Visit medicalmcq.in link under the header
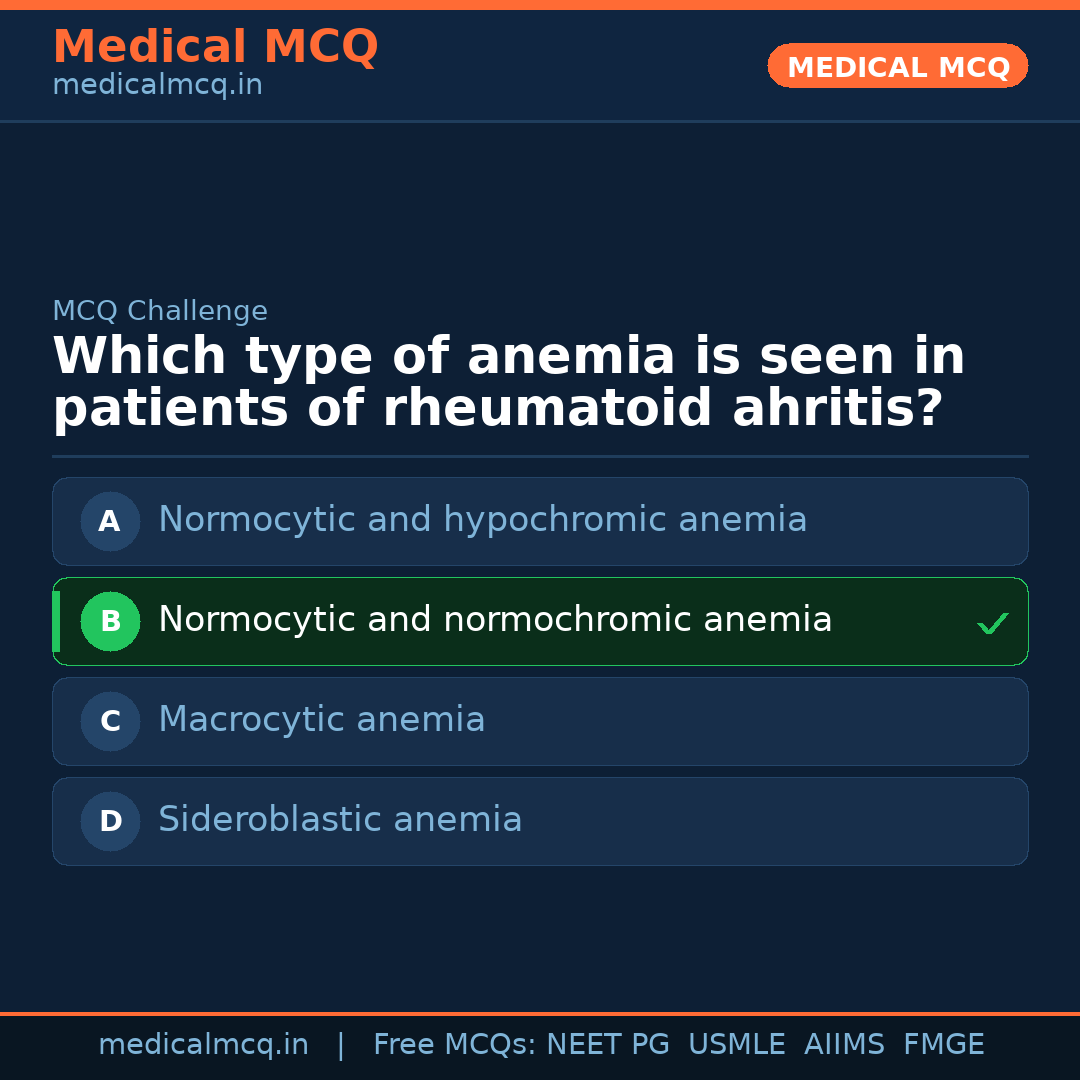 click(157, 86)
